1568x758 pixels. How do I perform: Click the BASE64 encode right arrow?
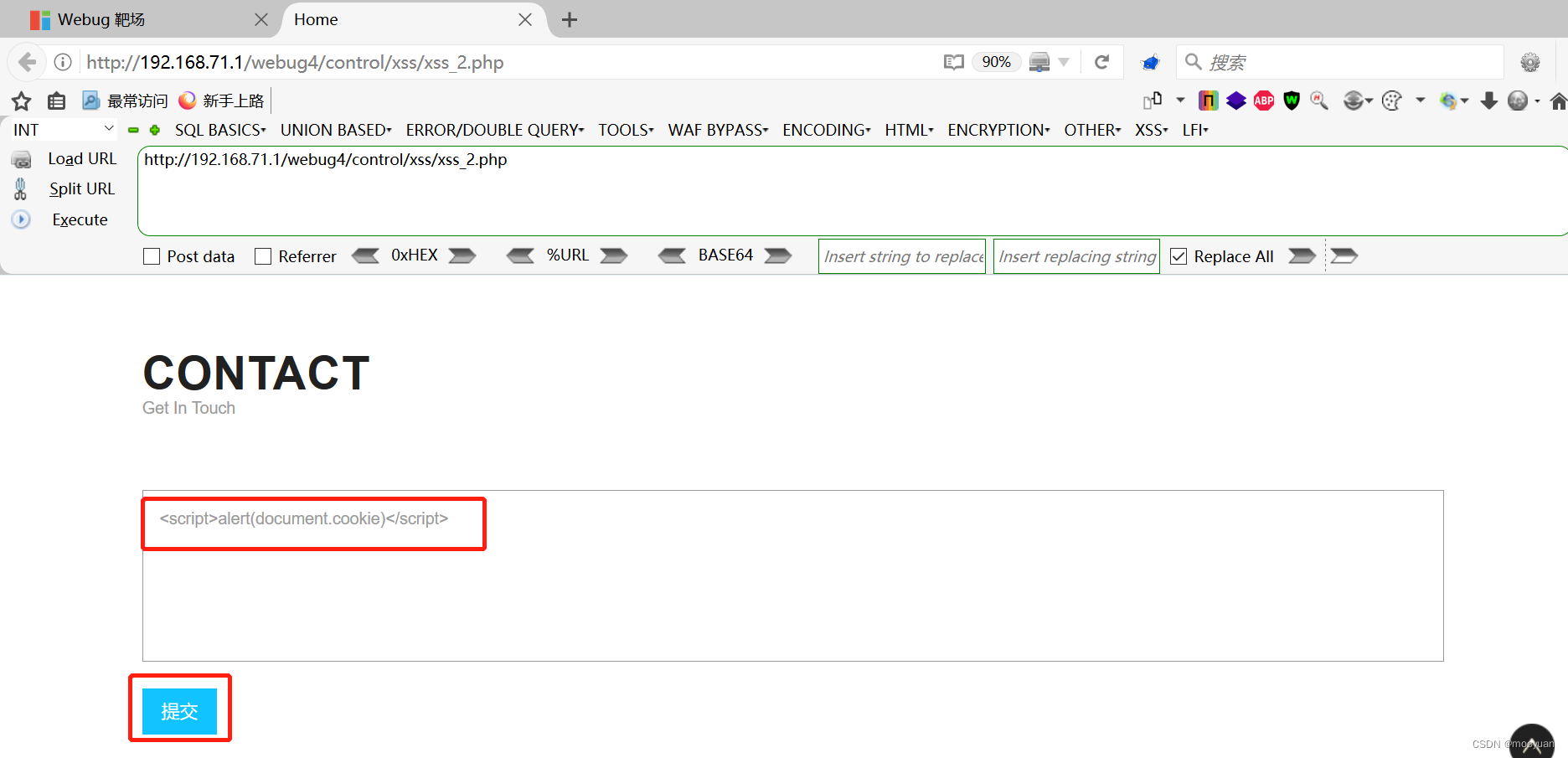click(x=778, y=255)
